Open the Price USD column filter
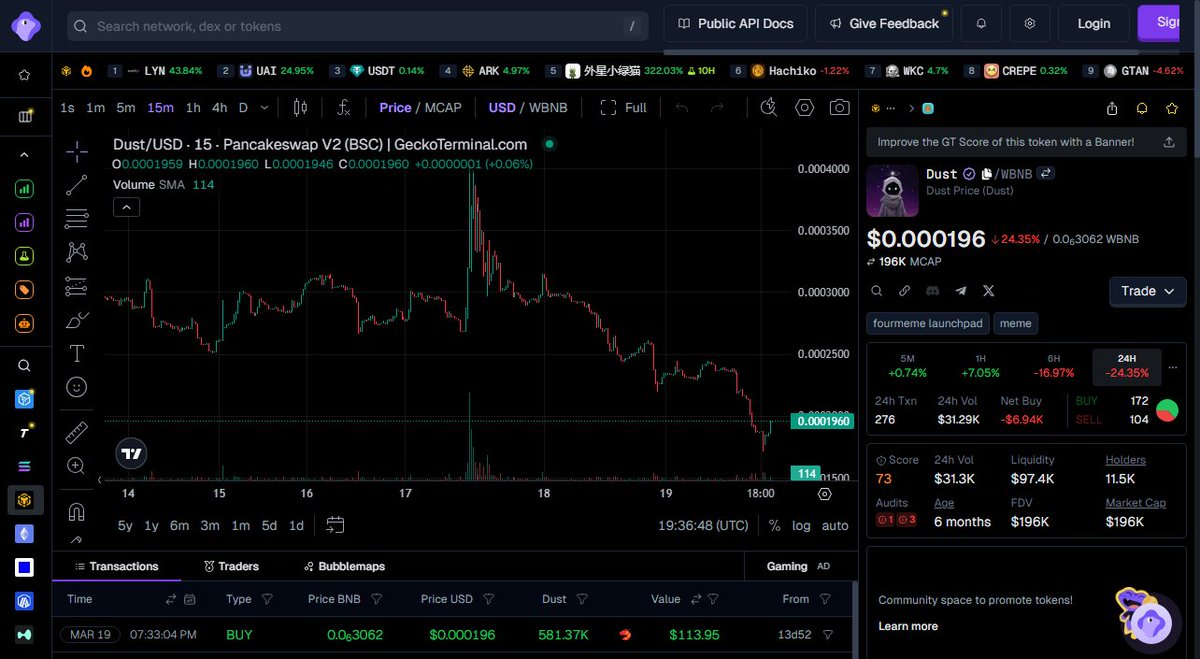 pyautogui.click(x=490, y=599)
